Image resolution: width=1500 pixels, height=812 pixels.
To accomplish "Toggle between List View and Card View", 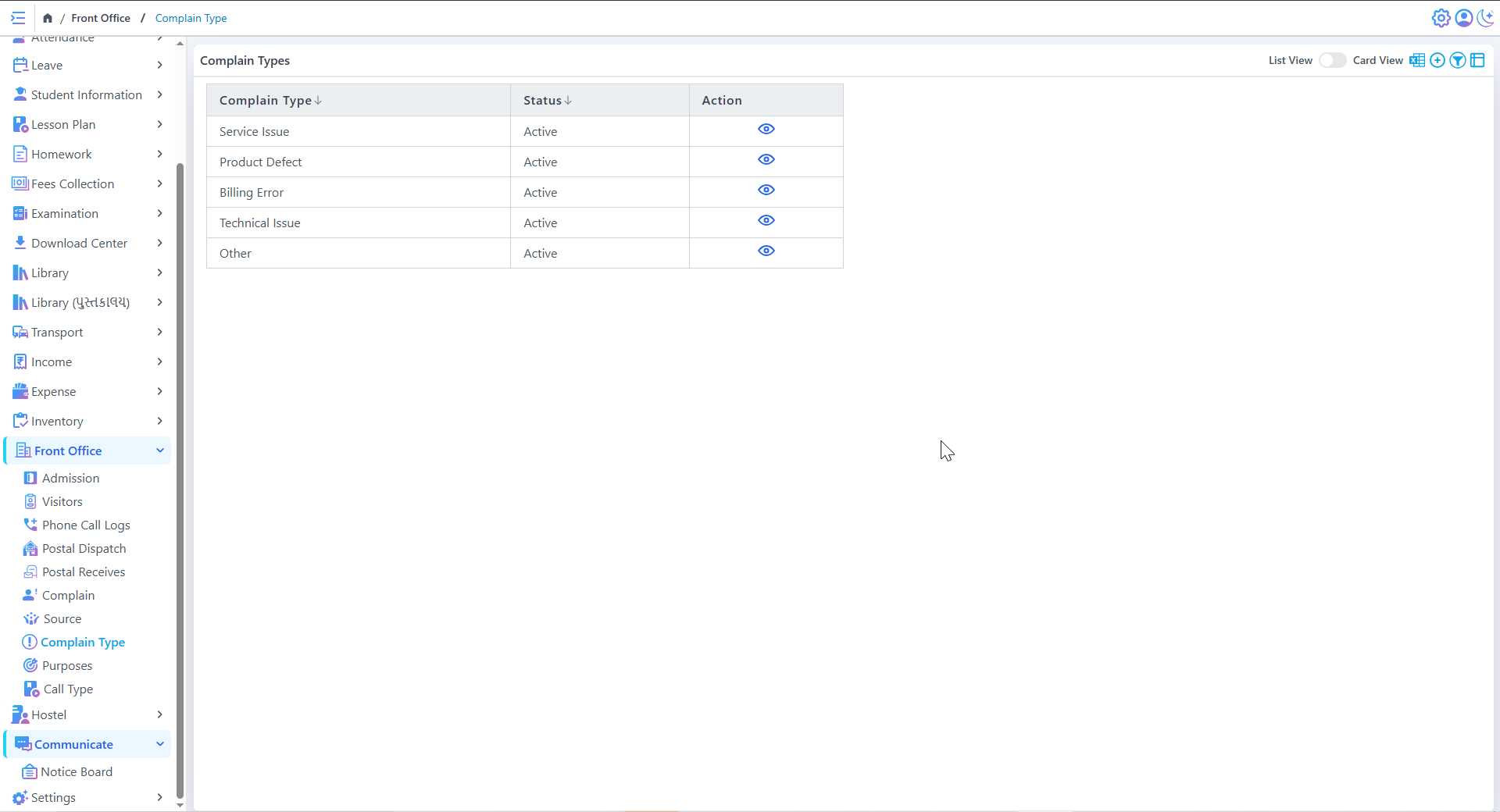I will coord(1332,60).
